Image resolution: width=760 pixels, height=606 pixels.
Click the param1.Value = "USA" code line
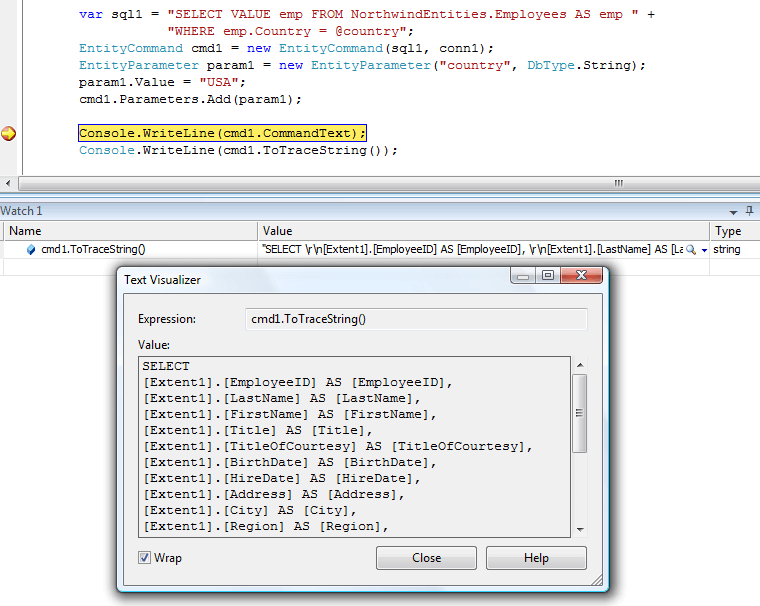(162, 82)
